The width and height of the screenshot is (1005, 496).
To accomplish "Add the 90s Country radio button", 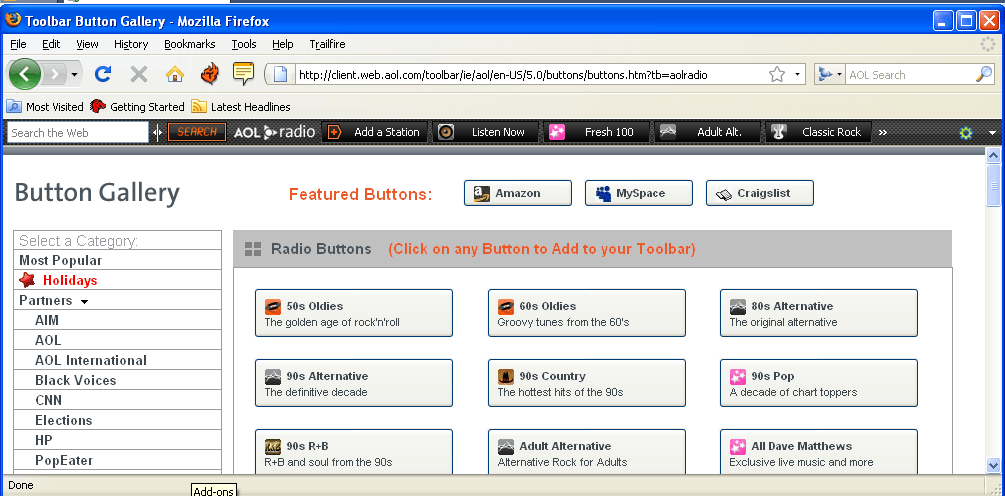I will 586,383.
